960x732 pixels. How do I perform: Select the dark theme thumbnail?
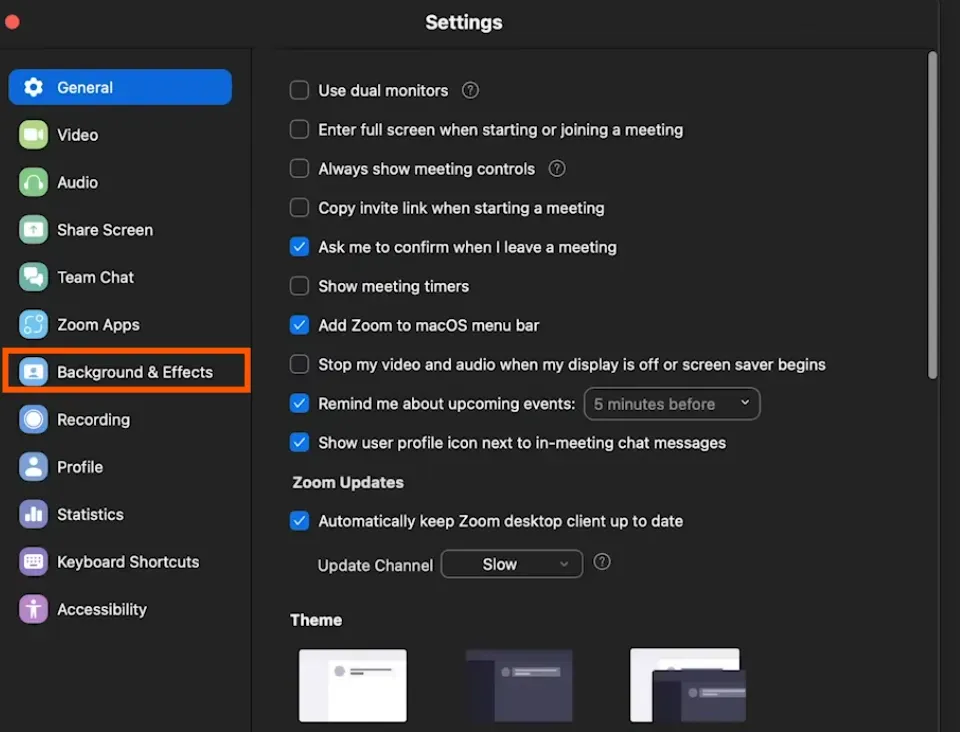point(518,685)
